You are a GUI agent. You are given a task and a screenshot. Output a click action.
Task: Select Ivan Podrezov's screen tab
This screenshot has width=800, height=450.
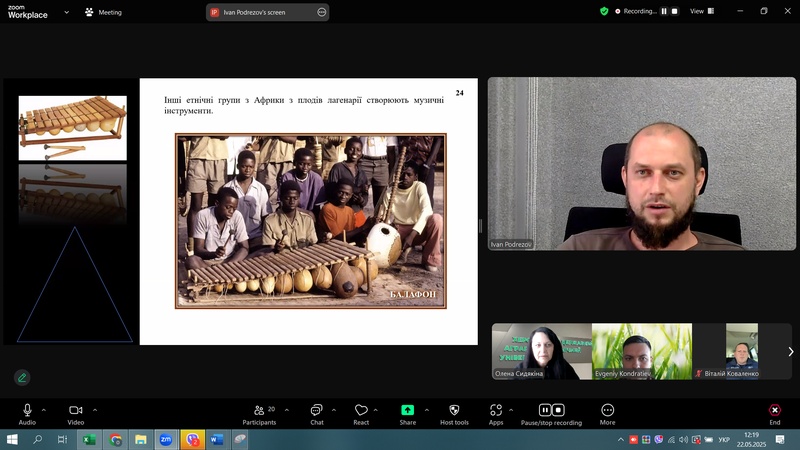click(x=267, y=12)
